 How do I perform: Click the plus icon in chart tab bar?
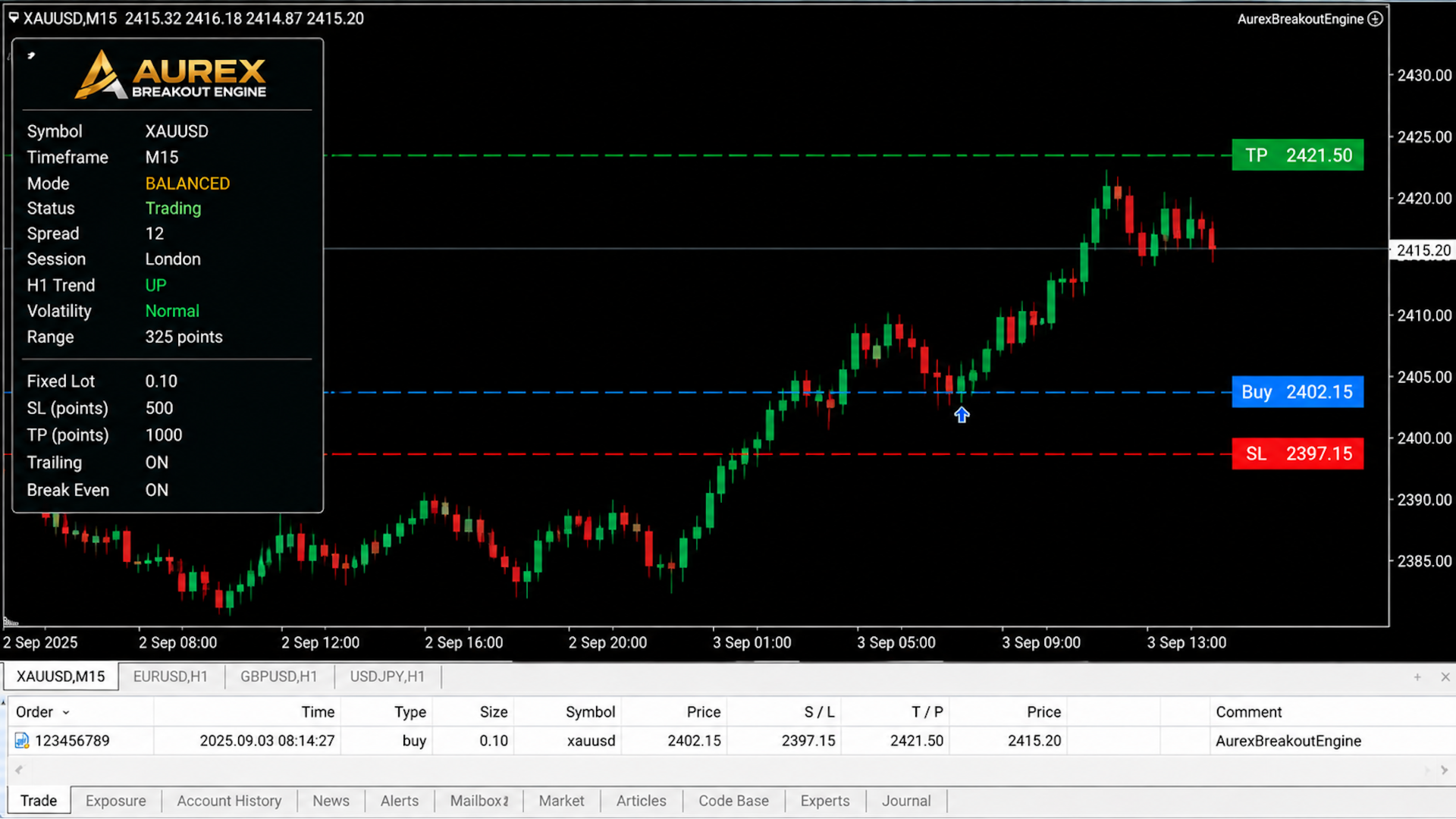(x=1417, y=676)
